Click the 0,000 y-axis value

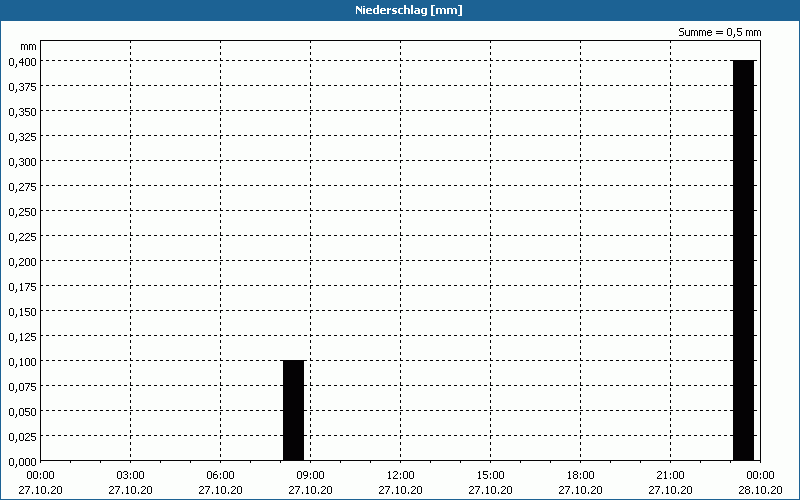pos(22,462)
